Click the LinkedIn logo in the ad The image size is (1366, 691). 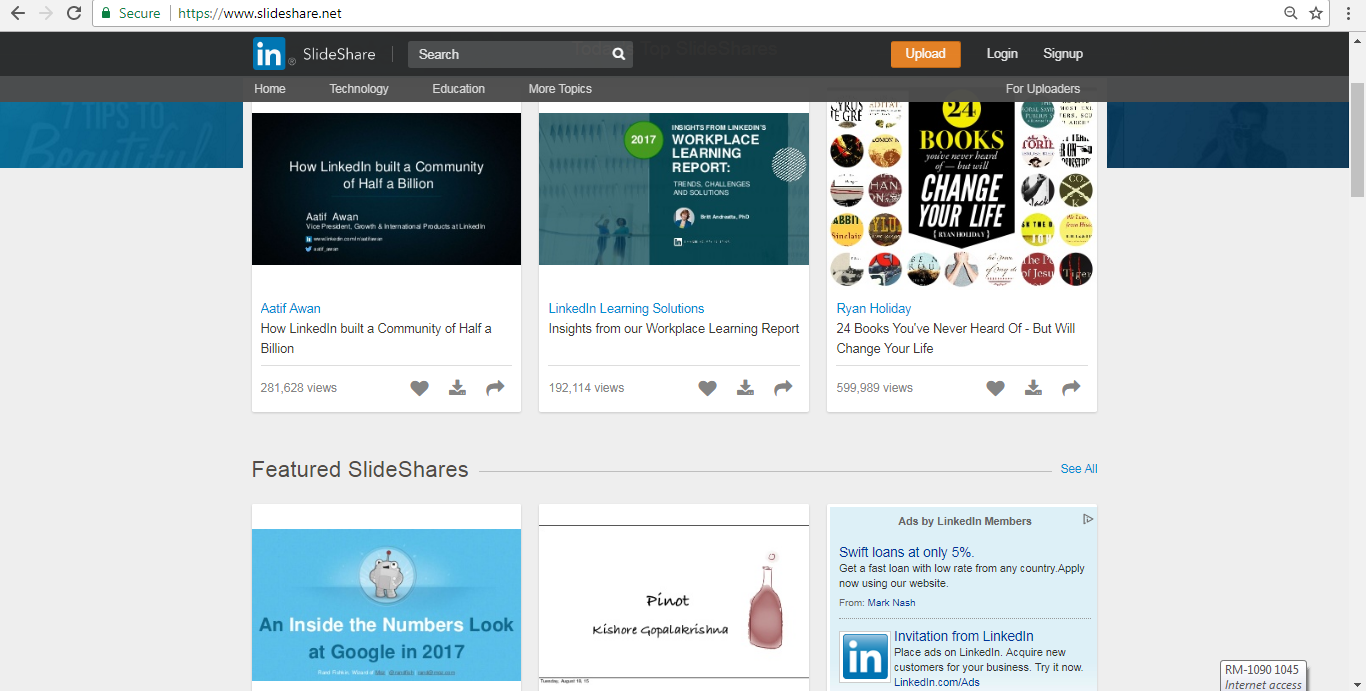pyautogui.click(x=865, y=658)
